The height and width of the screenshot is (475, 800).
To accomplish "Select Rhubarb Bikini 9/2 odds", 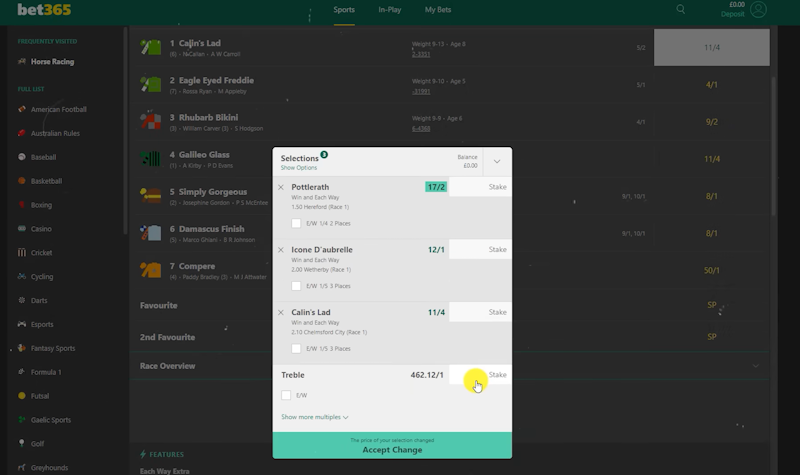I will [712, 122].
